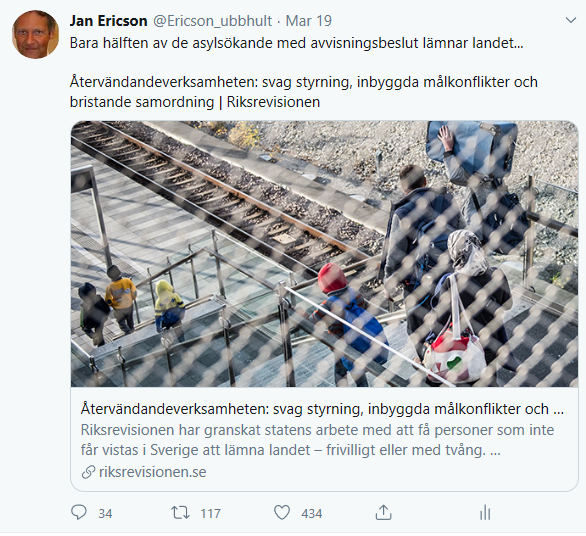
Task: Click tweet text line ending with Riksrevisionen
Action: [195, 102]
